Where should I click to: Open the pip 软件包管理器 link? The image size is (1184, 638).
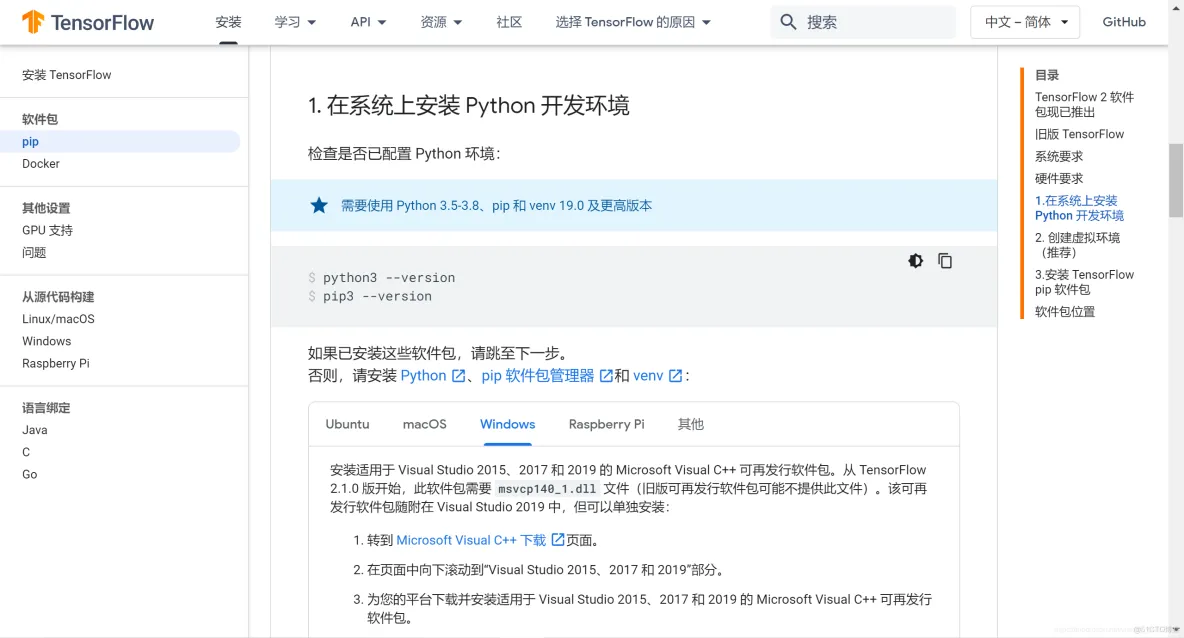(538, 375)
